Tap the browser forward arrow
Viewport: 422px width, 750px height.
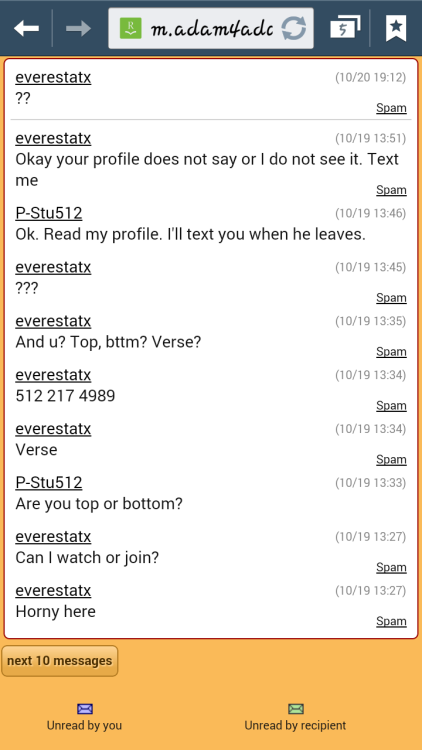click(78, 29)
